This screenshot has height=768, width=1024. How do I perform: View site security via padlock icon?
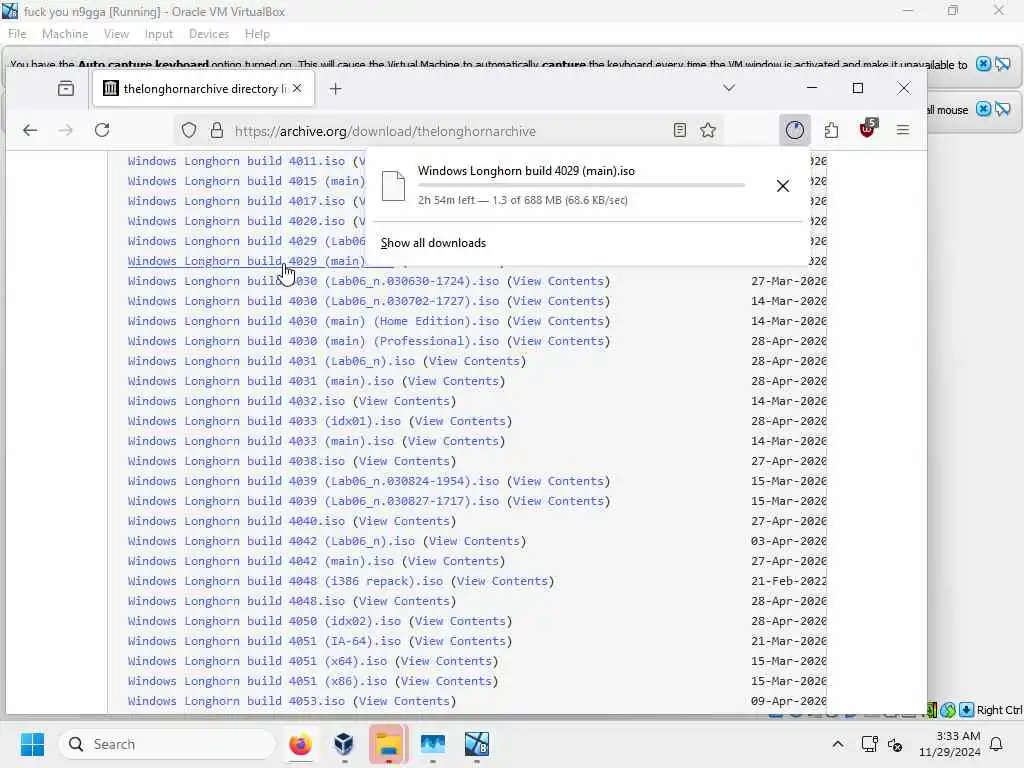click(x=217, y=131)
